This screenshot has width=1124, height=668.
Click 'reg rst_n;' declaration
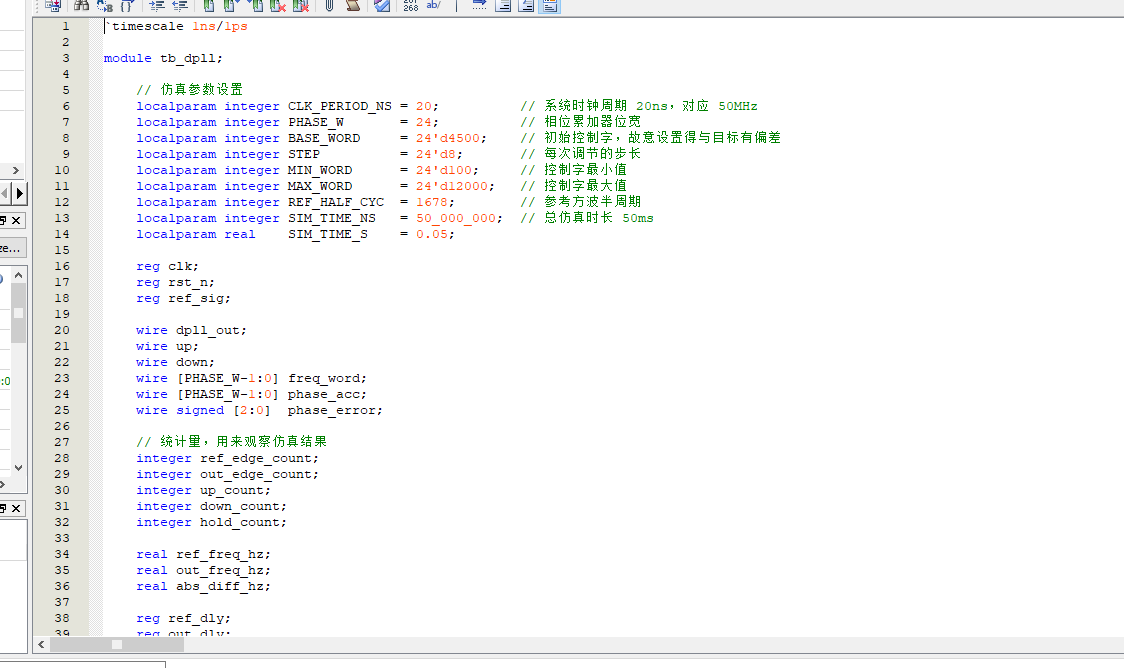point(176,282)
